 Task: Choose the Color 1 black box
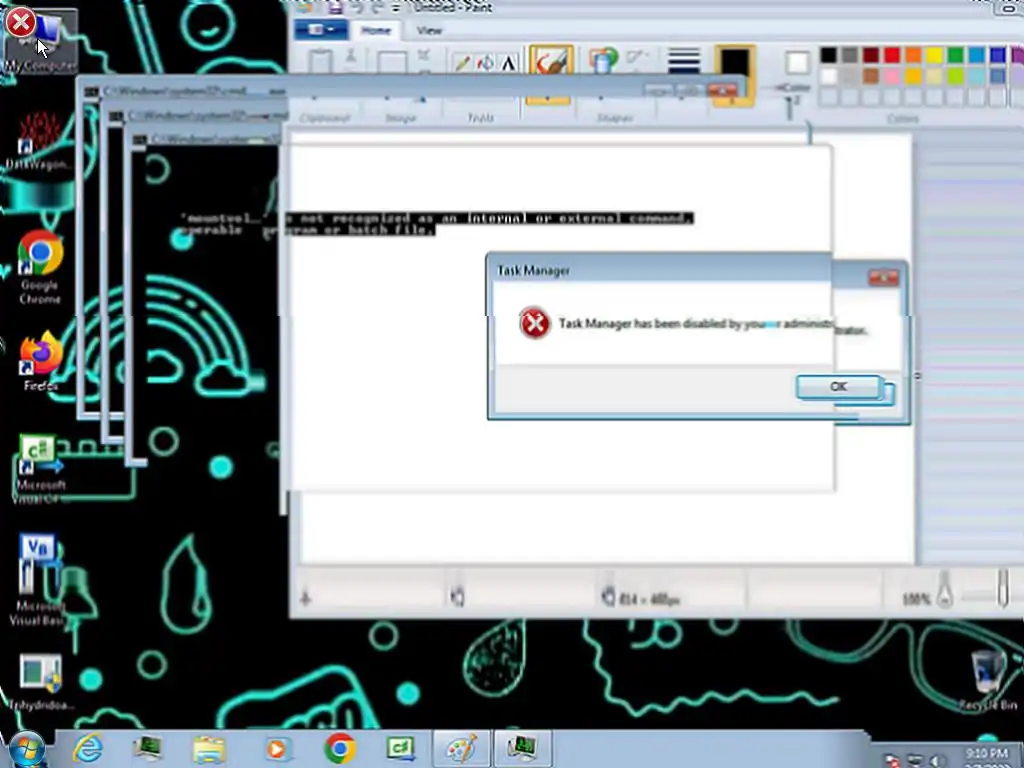click(x=735, y=63)
